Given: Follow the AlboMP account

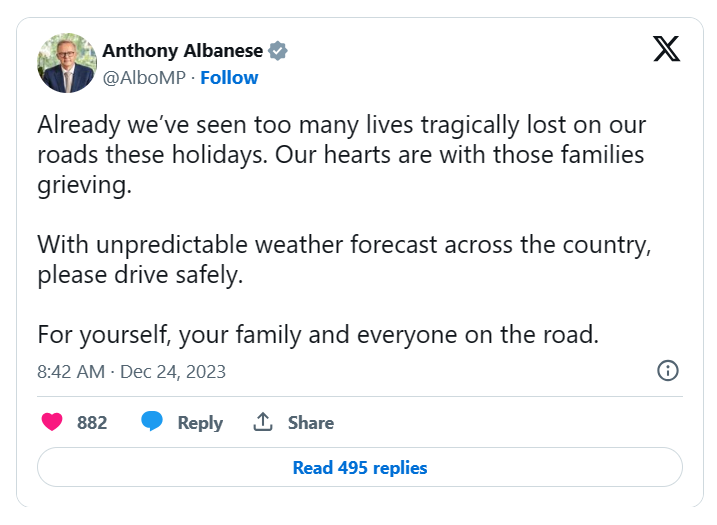Looking at the screenshot, I should coord(229,77).
